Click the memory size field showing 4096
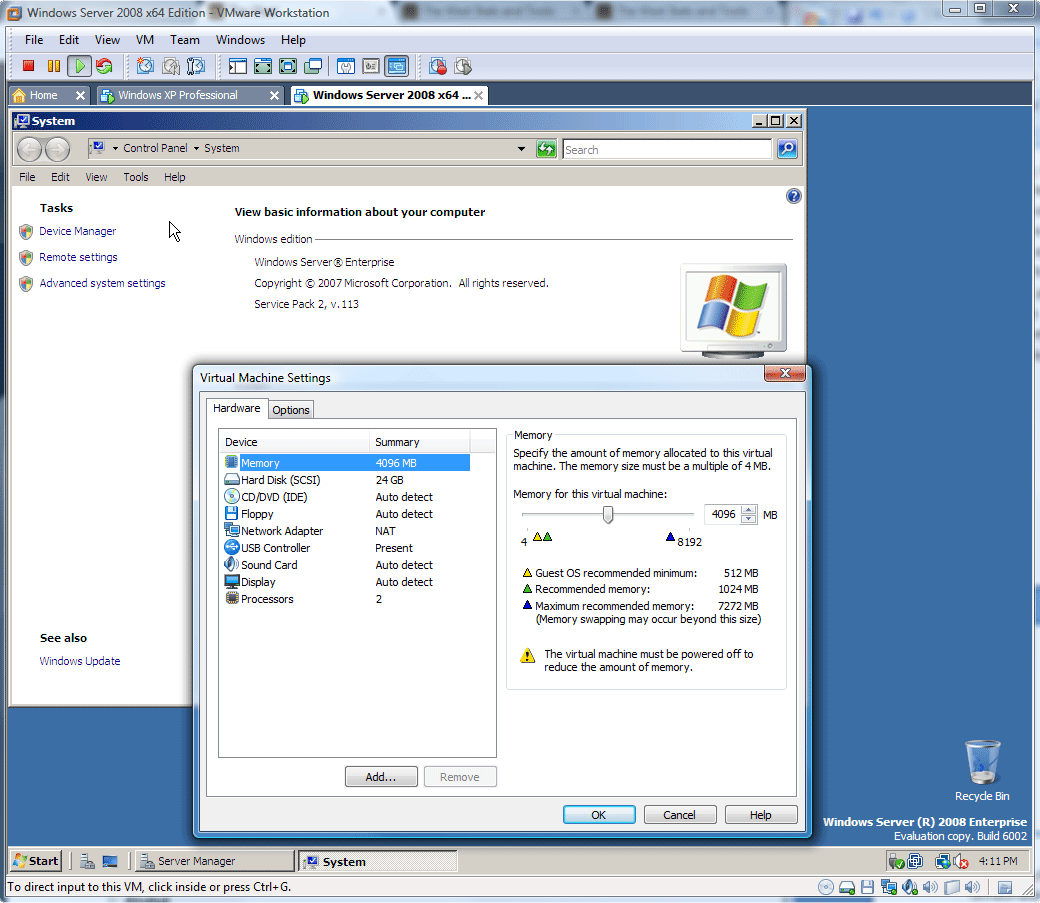Image resolution: width=1040 pixels, height=903 pixels. [723, 514]
